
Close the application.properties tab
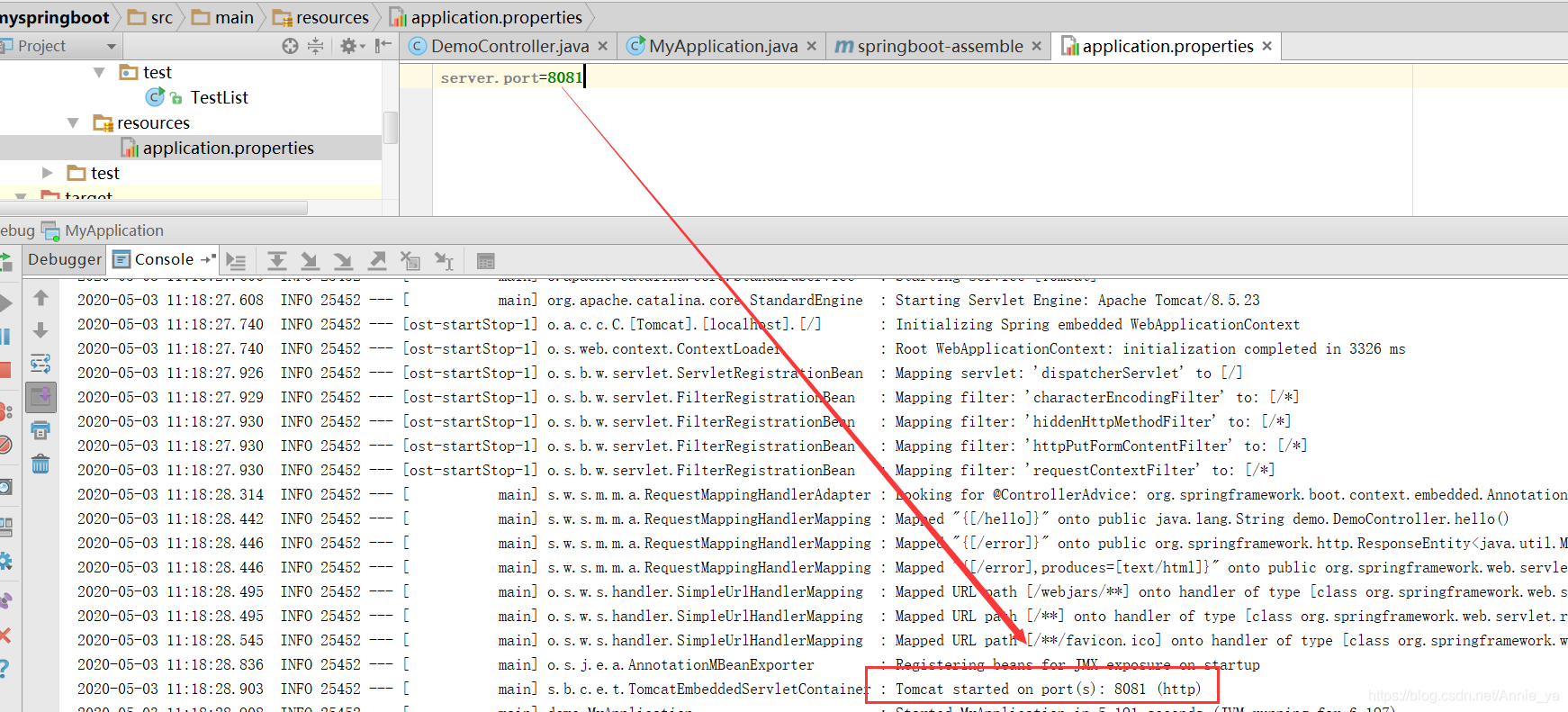point(1266,46)
